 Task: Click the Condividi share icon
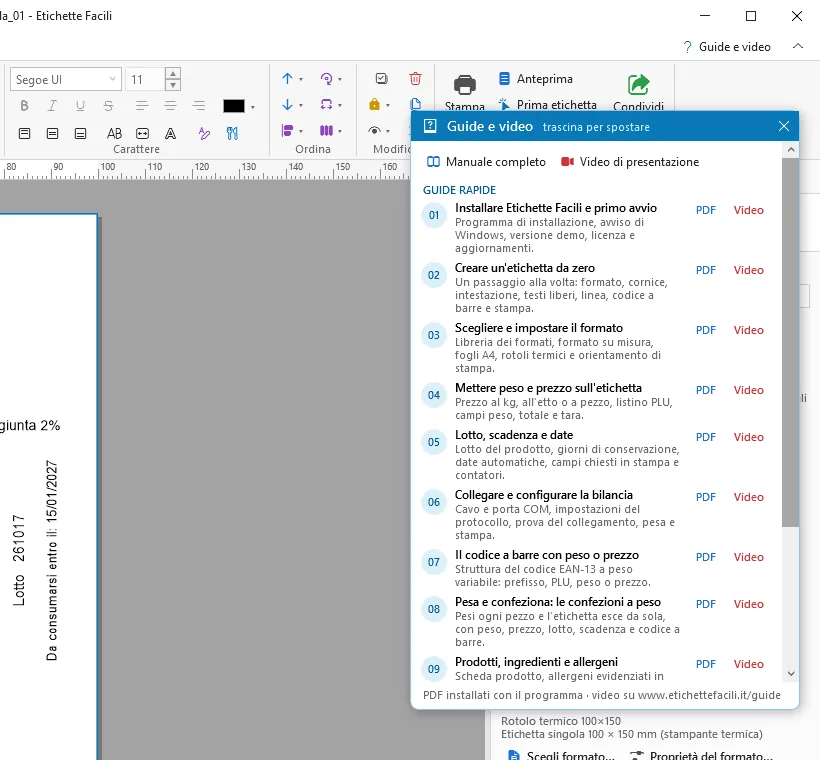(x=639, y=85)
